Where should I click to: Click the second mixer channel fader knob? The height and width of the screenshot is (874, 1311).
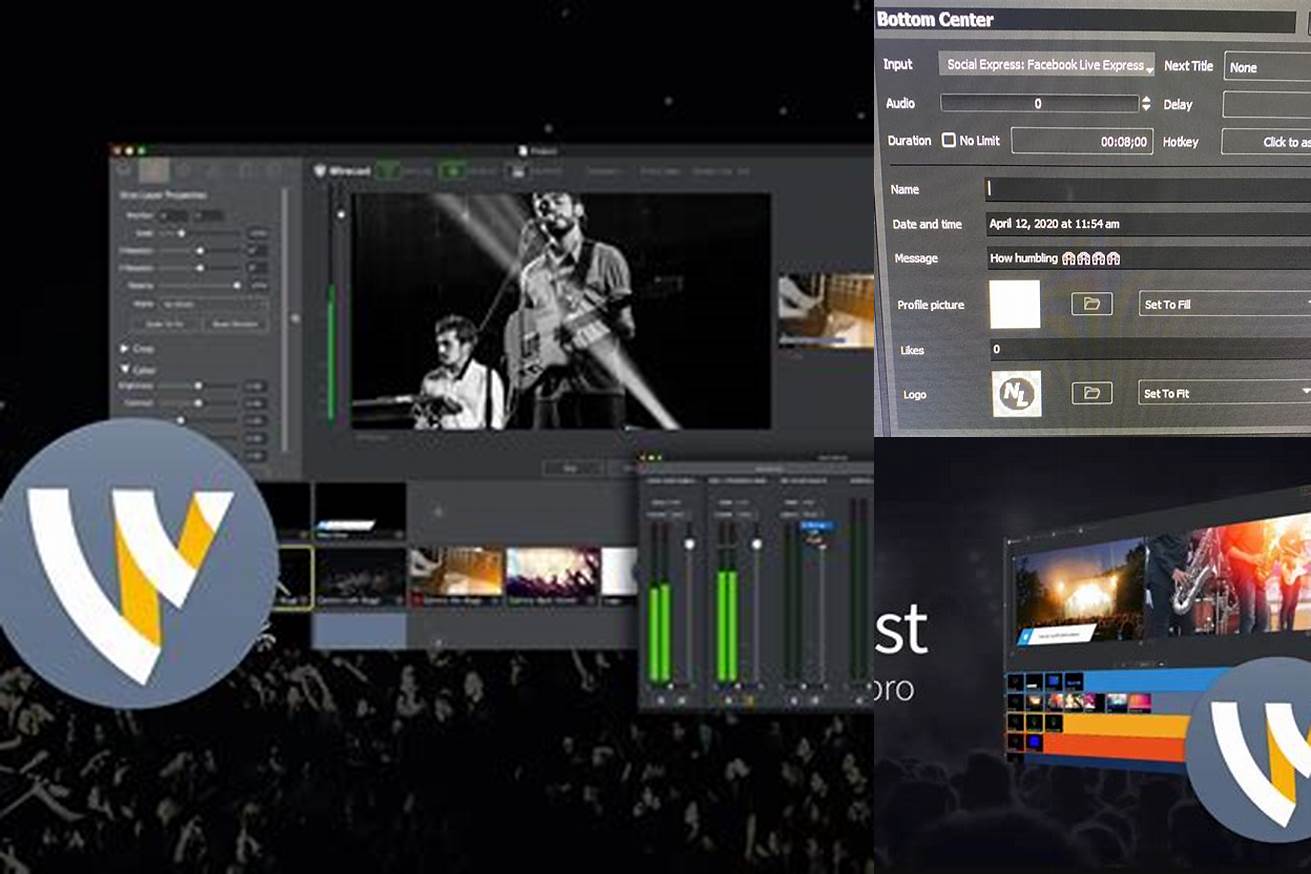tap(756, 543)
